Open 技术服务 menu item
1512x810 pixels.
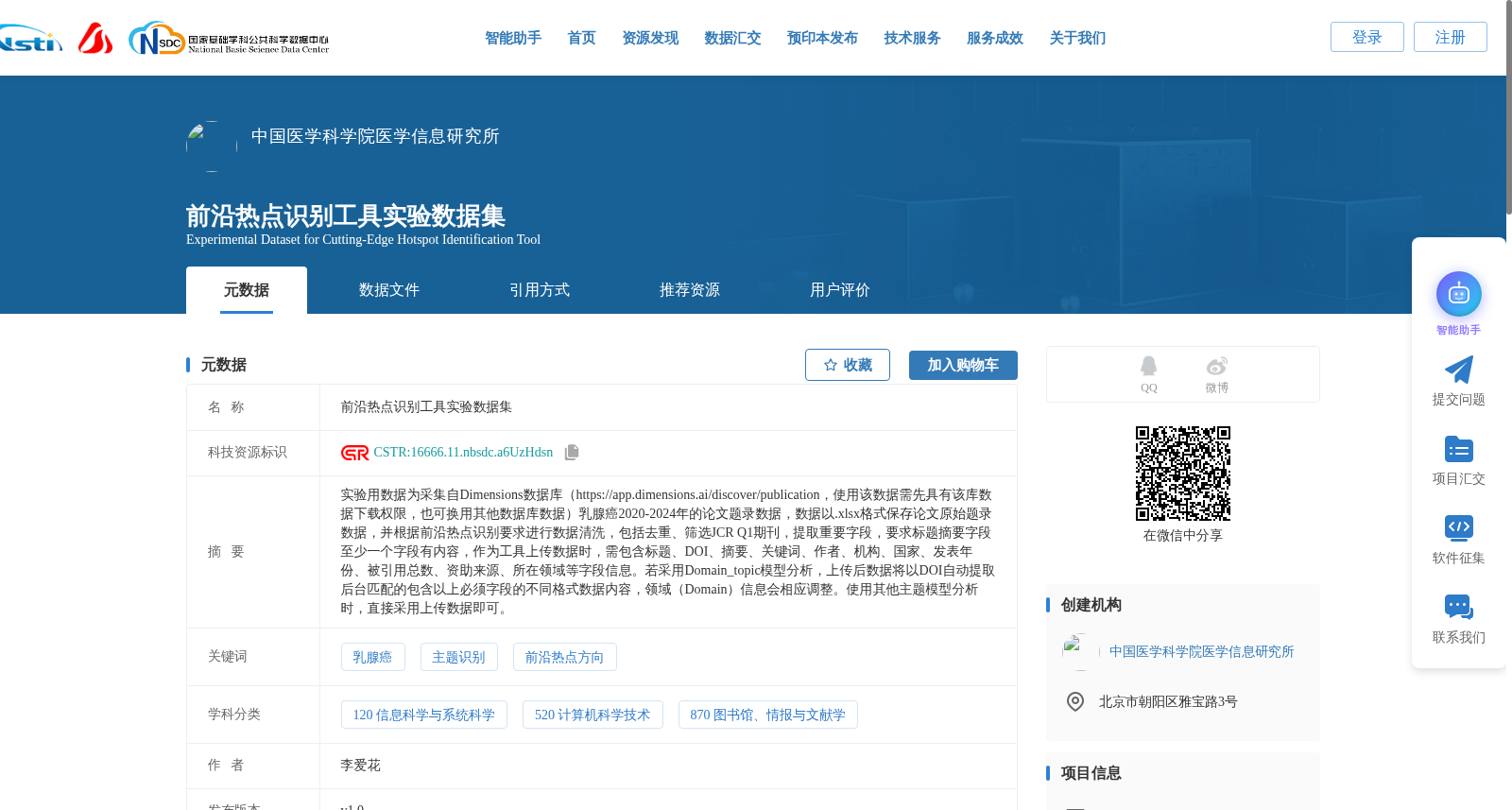click(912, 38)
